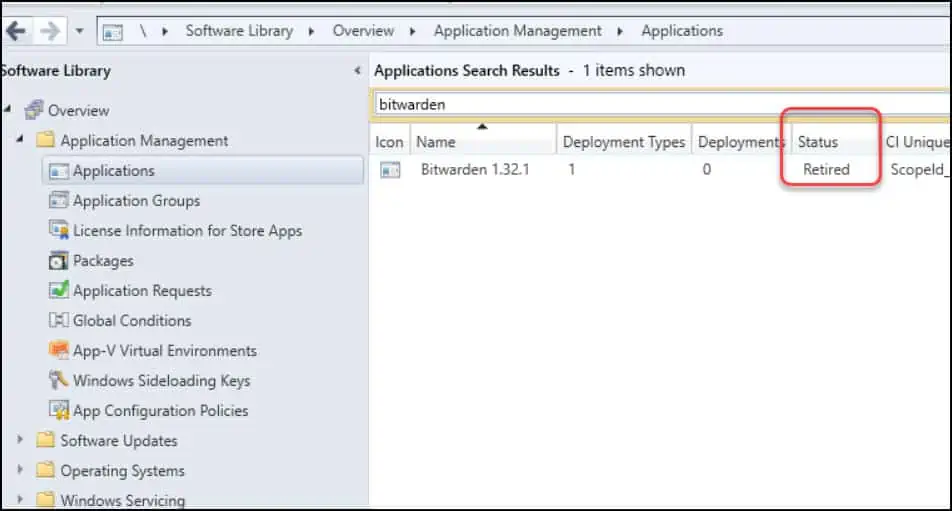Open Application Groups node
This screenshot has width=952, height=511.
(x=136, y=201)
